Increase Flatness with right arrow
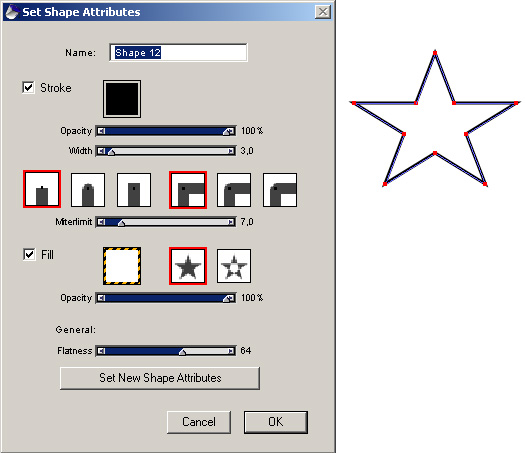The height and width of the screenshot is (453, 525). (231, 351)
